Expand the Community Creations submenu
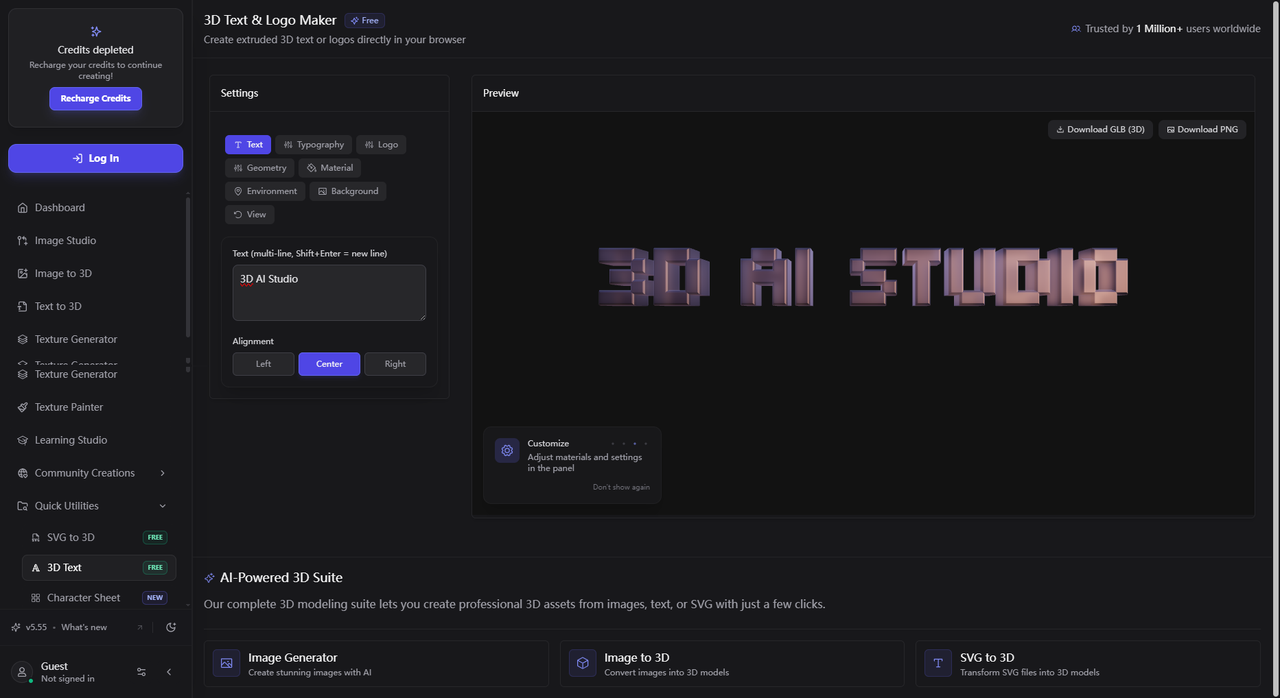Image resolution: width=1280 pixels, height=698 pixels. (x=162, y=473)
